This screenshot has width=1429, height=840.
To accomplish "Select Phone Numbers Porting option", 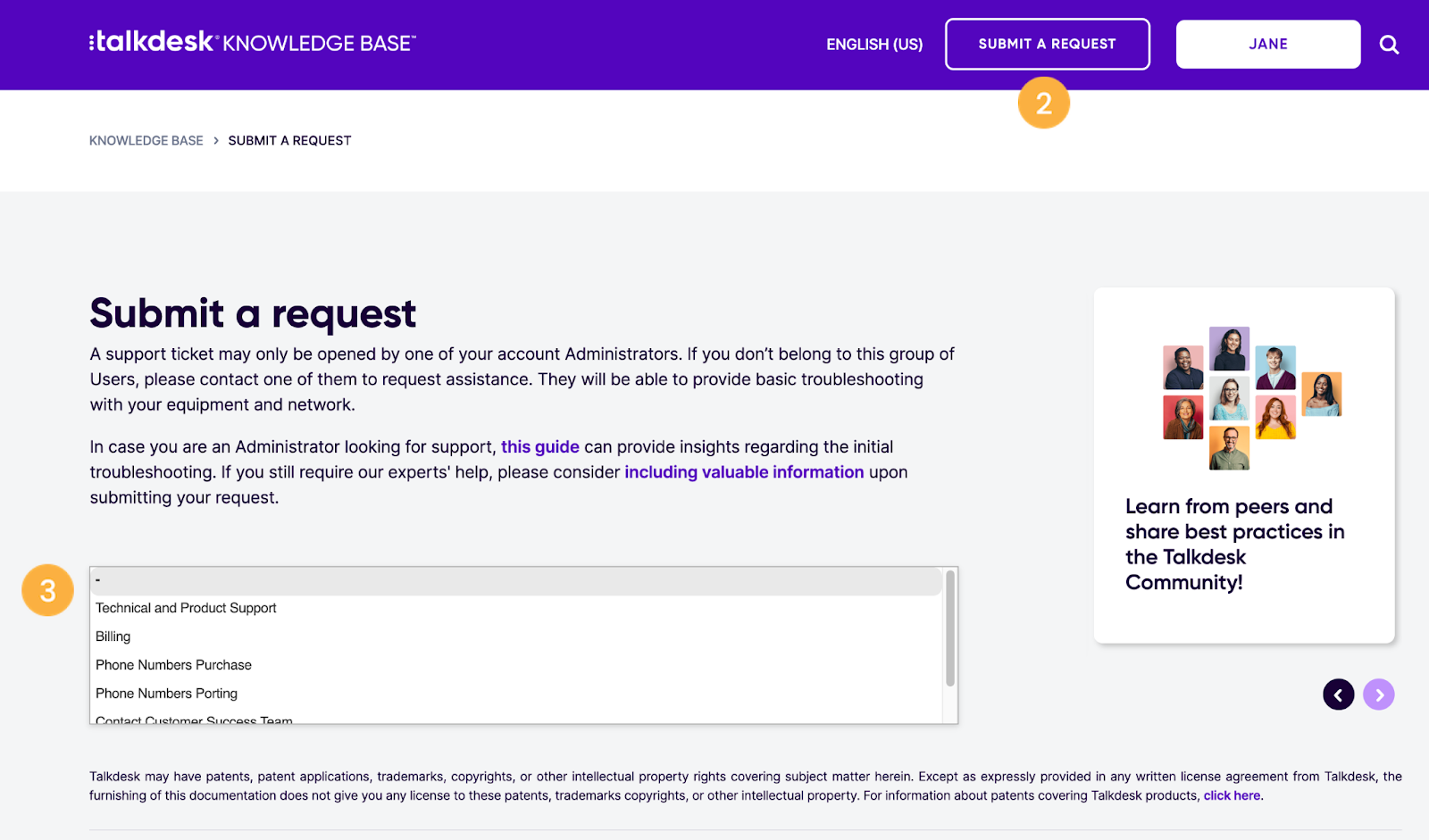I will coord(516,694).
